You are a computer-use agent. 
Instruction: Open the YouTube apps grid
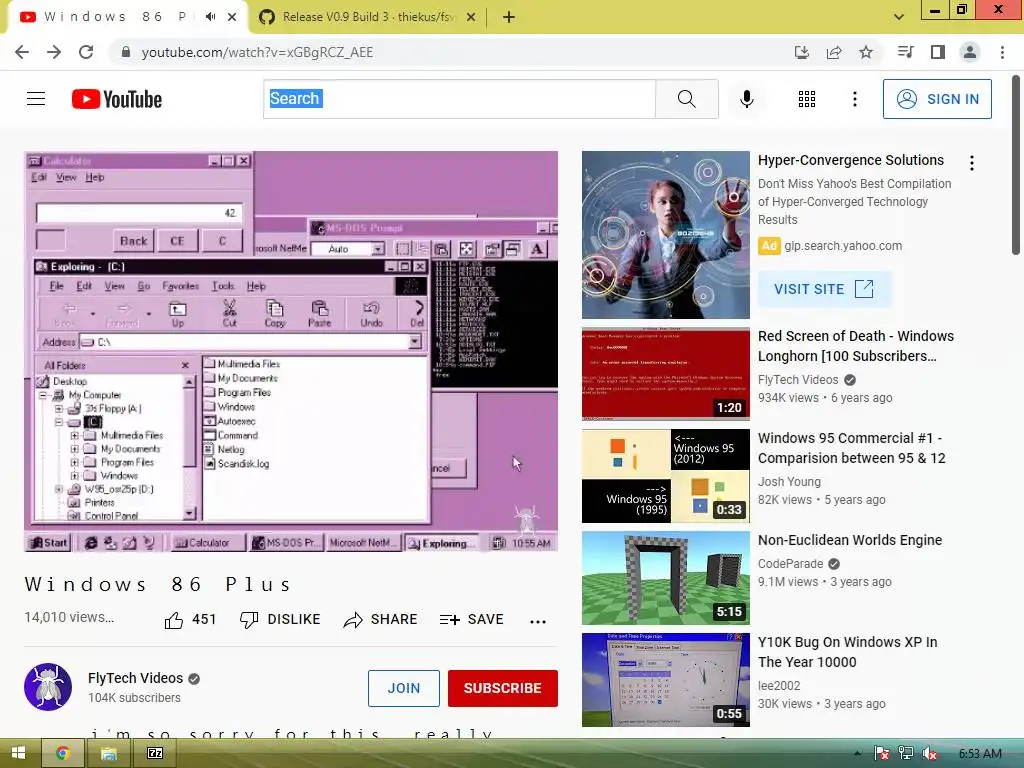coord(807,99)
